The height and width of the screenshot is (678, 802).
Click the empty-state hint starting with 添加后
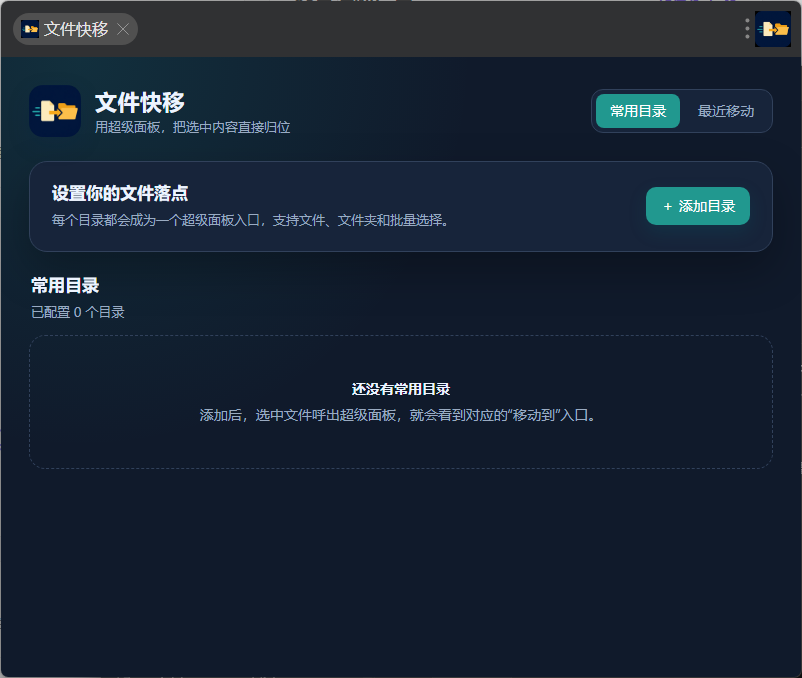(397, 415)
